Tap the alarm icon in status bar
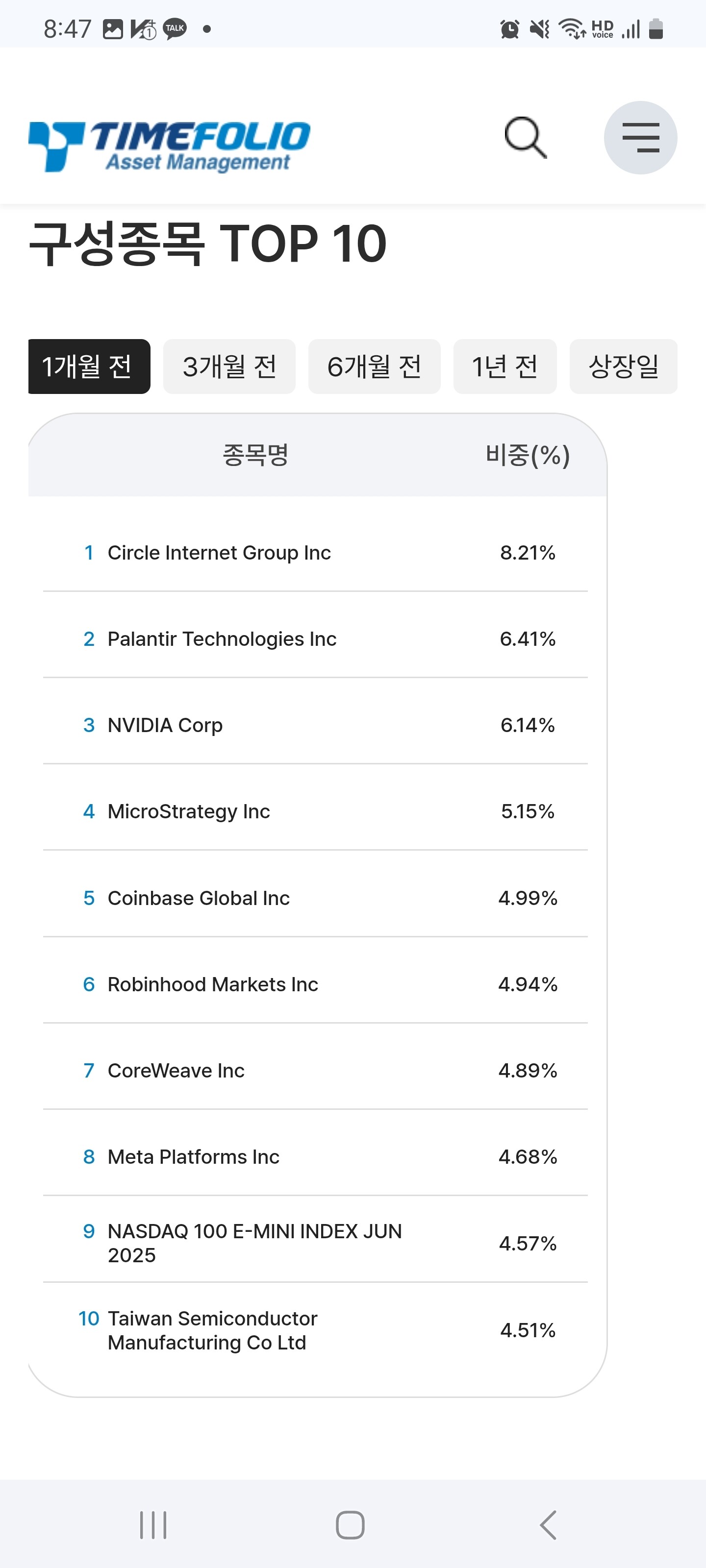The width and height of the screenshot is (706, 1568). [509, 28]
